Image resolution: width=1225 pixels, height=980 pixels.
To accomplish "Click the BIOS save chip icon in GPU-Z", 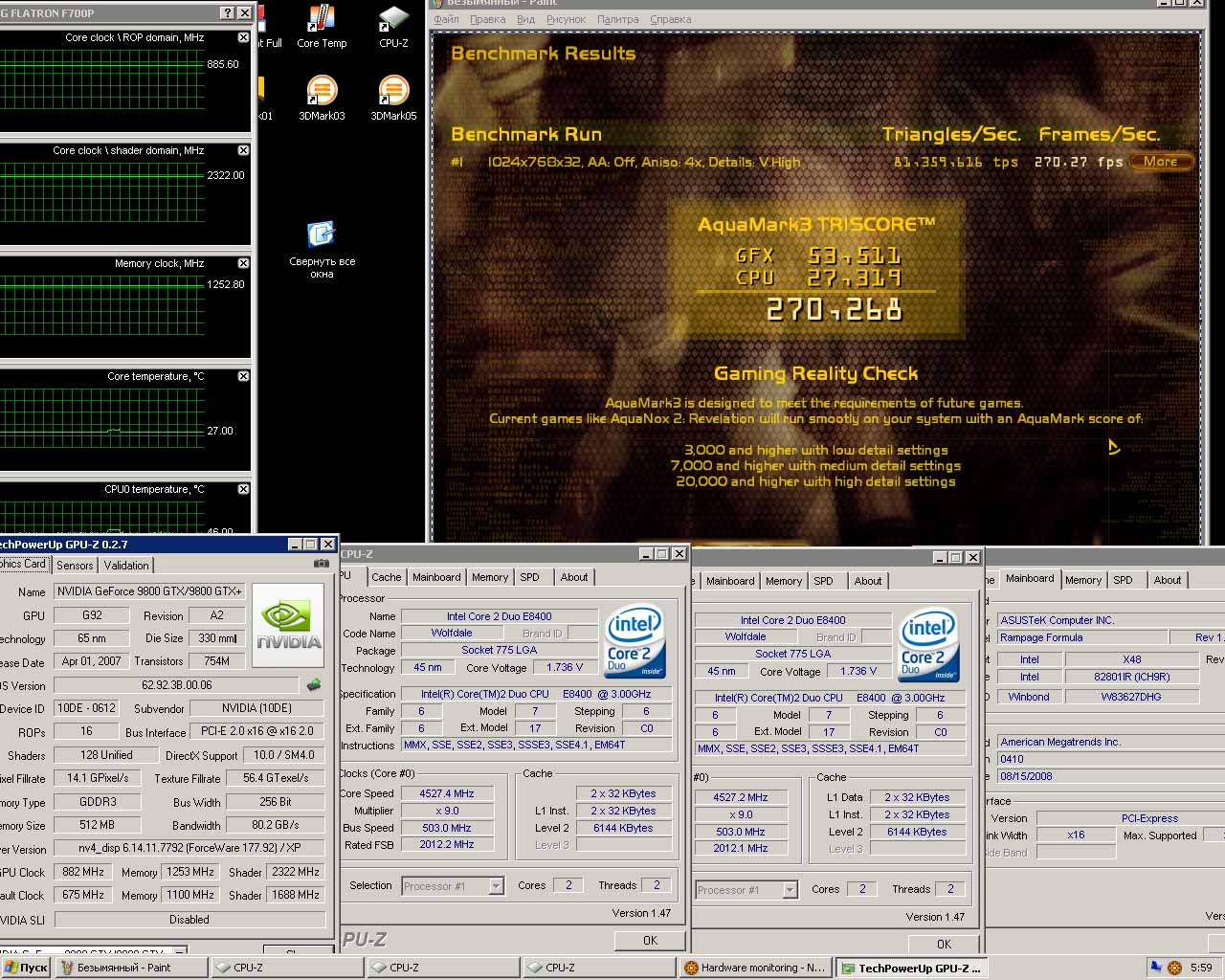I will 314,685.
